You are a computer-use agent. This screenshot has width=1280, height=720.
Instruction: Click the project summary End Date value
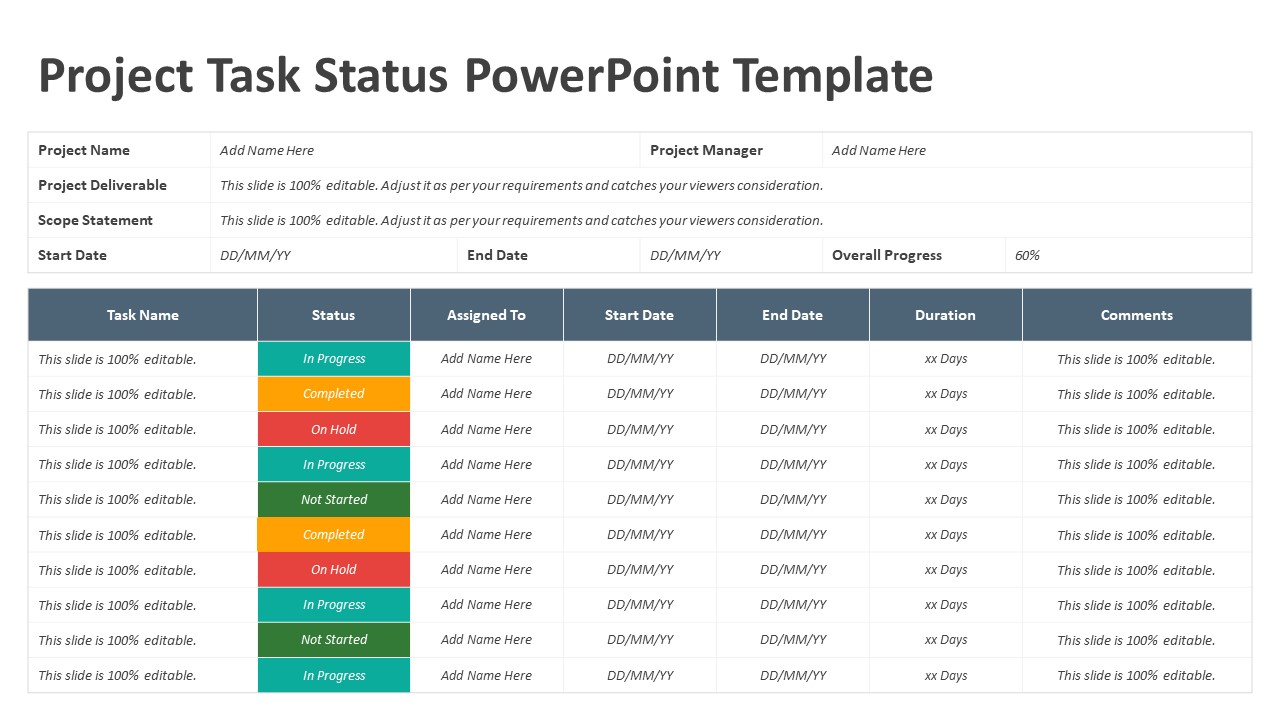point(685,255)
